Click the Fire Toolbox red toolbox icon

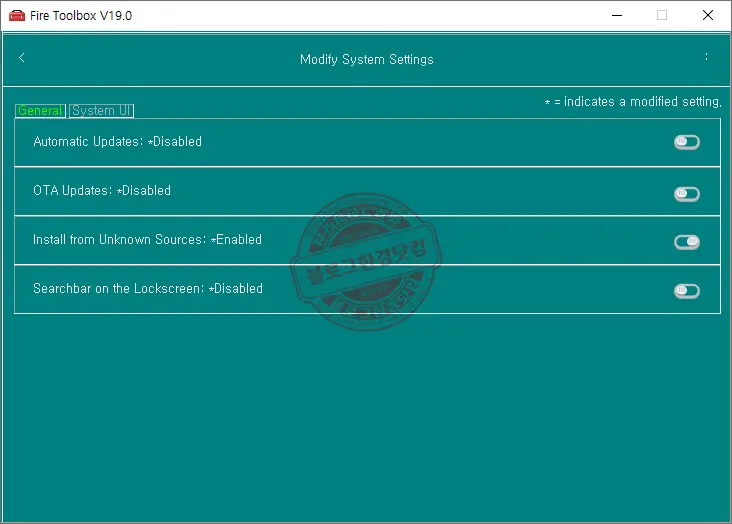coord(17,15)
